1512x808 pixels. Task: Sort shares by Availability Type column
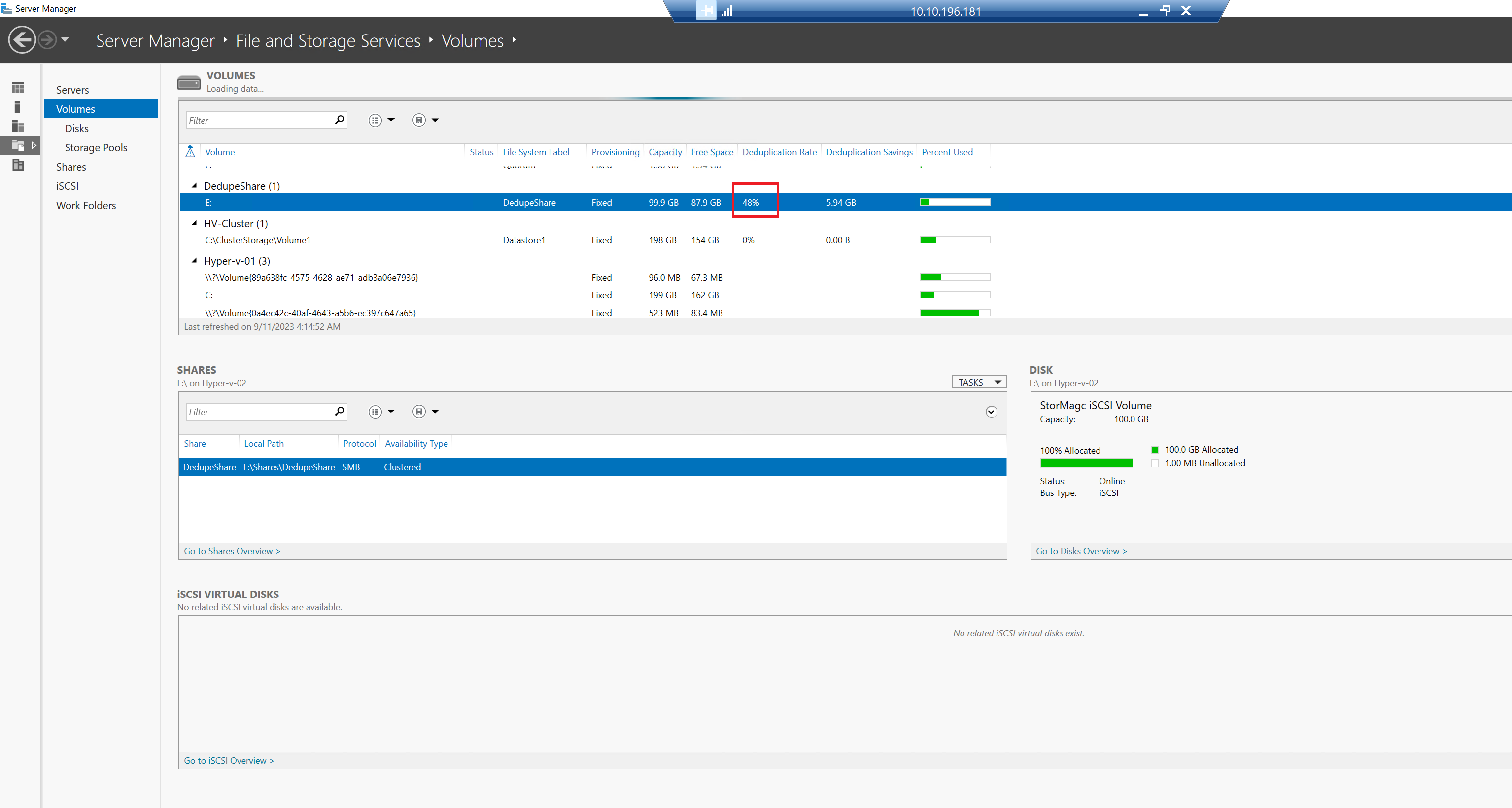416,443
